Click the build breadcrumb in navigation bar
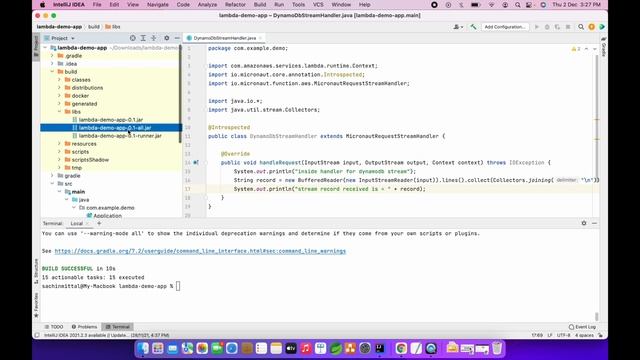 [94, 27]
